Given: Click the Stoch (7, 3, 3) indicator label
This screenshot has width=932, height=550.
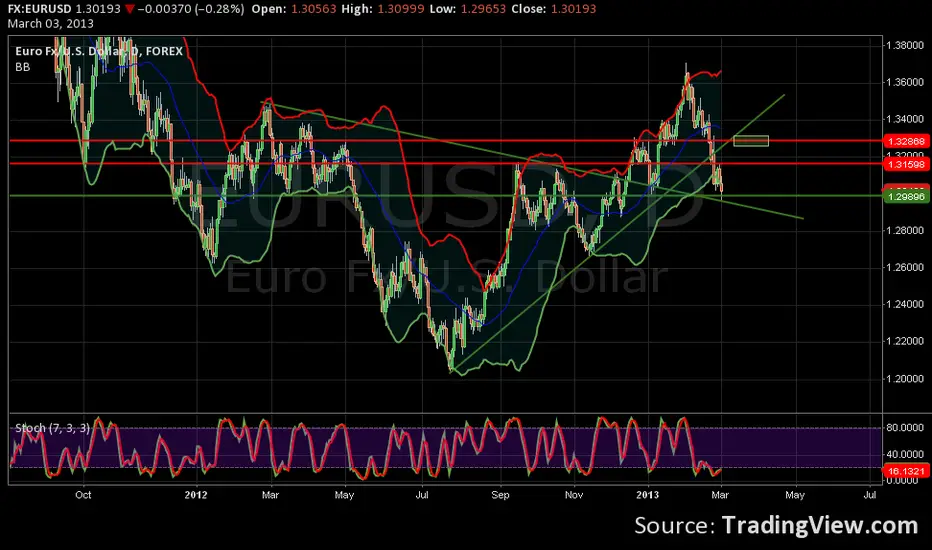Looking at the screenshot, I should 52,428.
